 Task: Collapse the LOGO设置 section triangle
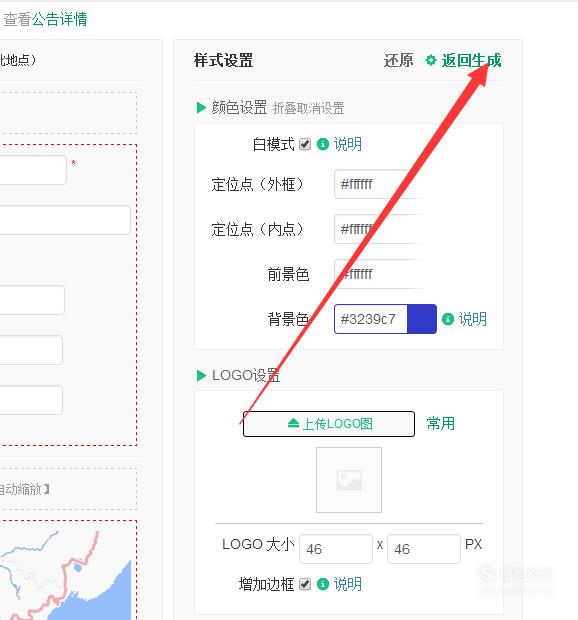click(201, 376)
